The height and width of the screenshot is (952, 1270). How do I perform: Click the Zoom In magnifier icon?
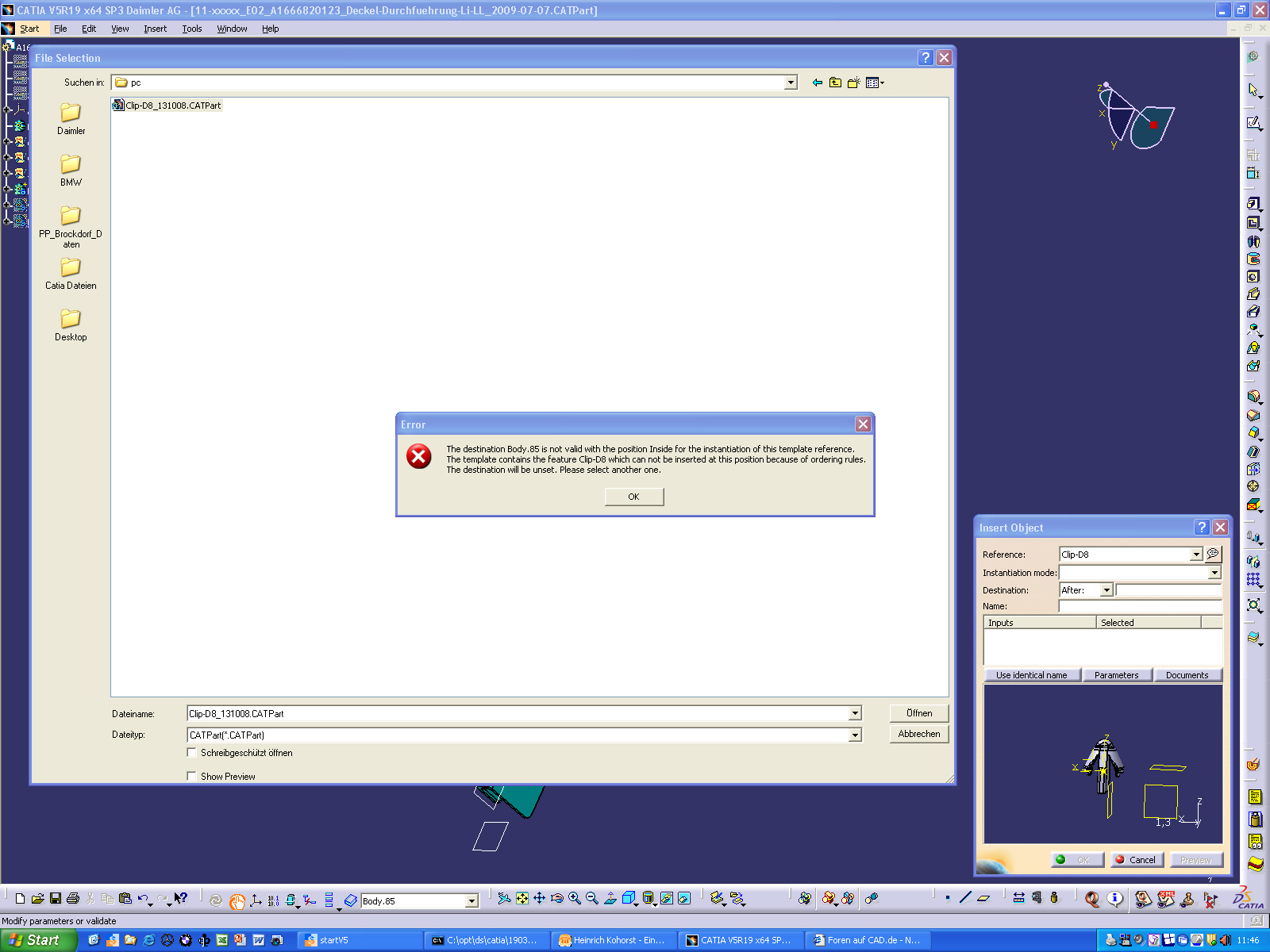(x=575, y=899)
